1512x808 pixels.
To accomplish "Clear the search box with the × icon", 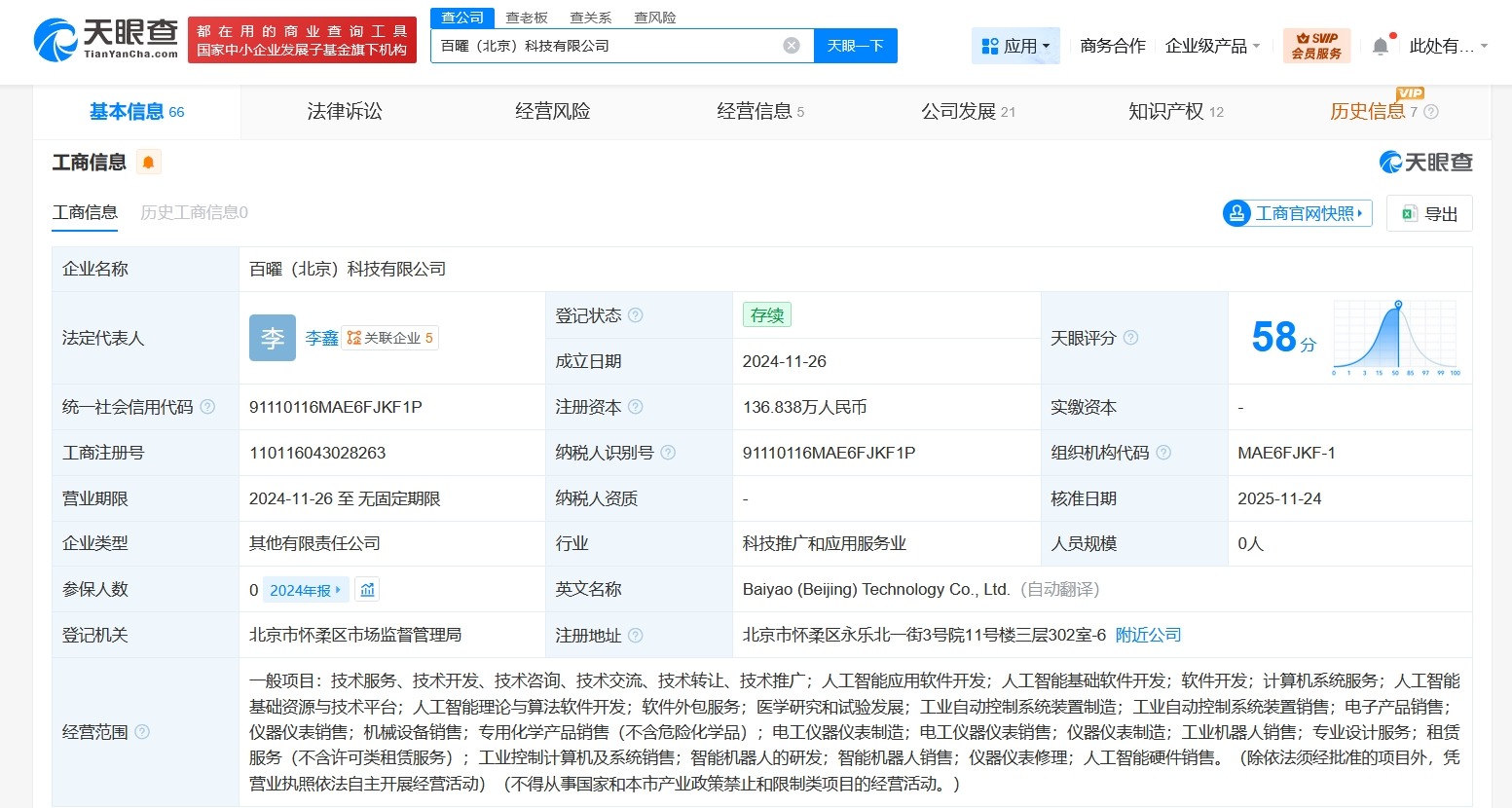I will pyautogui.click(x=790, y=45).
